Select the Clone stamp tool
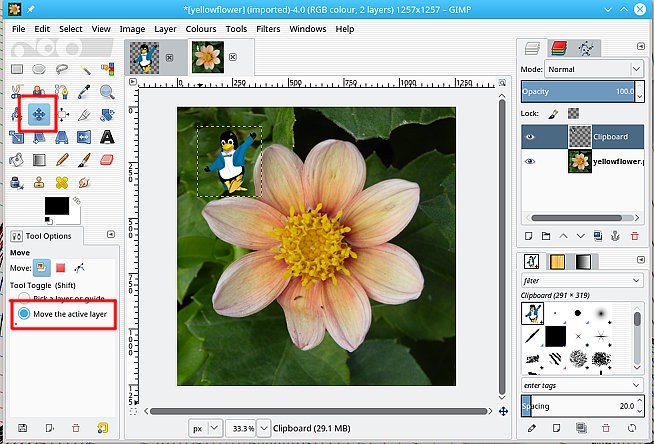 [x=39, y=183]
